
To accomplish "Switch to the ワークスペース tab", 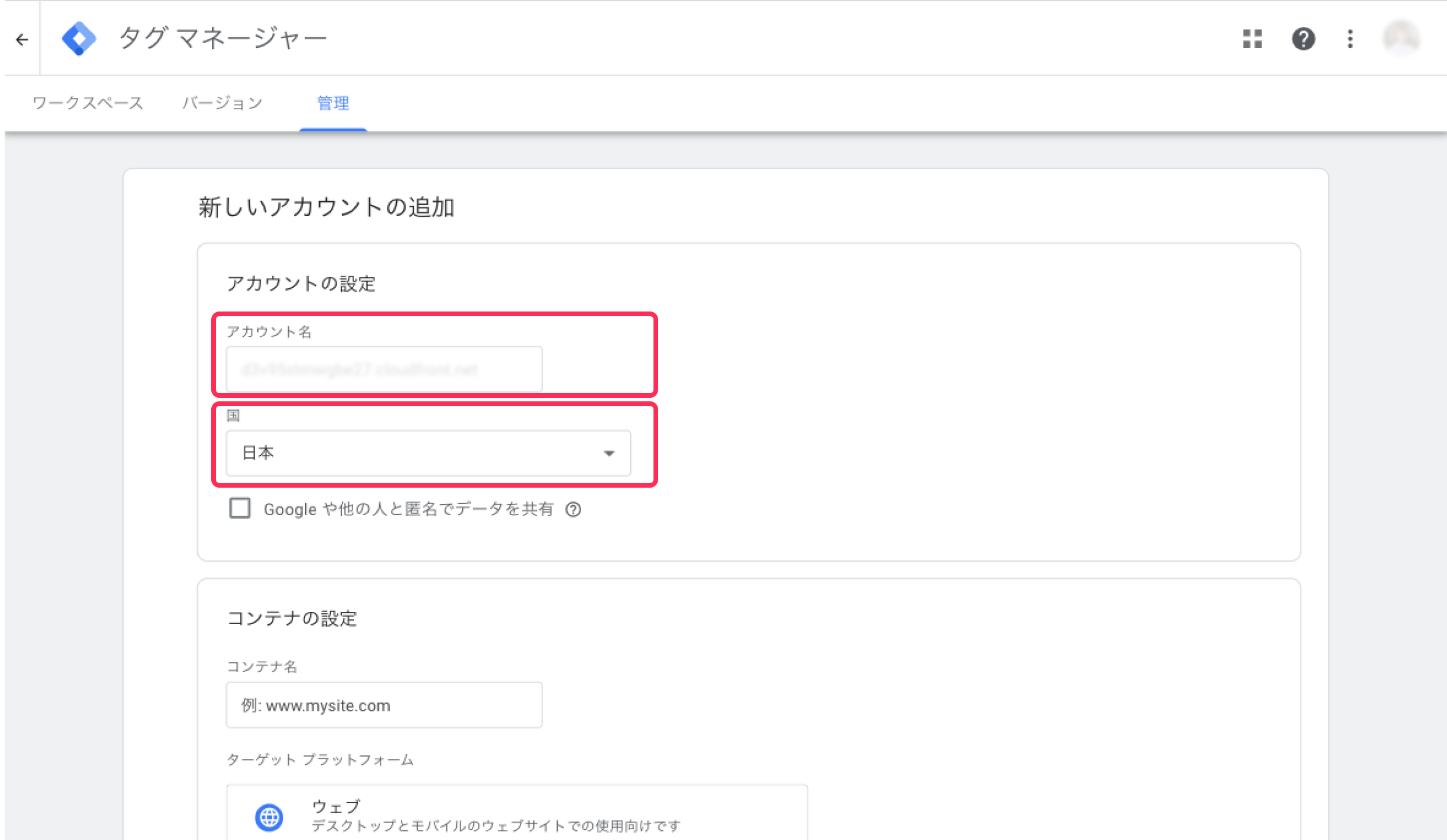I will [x=88, y=103].
